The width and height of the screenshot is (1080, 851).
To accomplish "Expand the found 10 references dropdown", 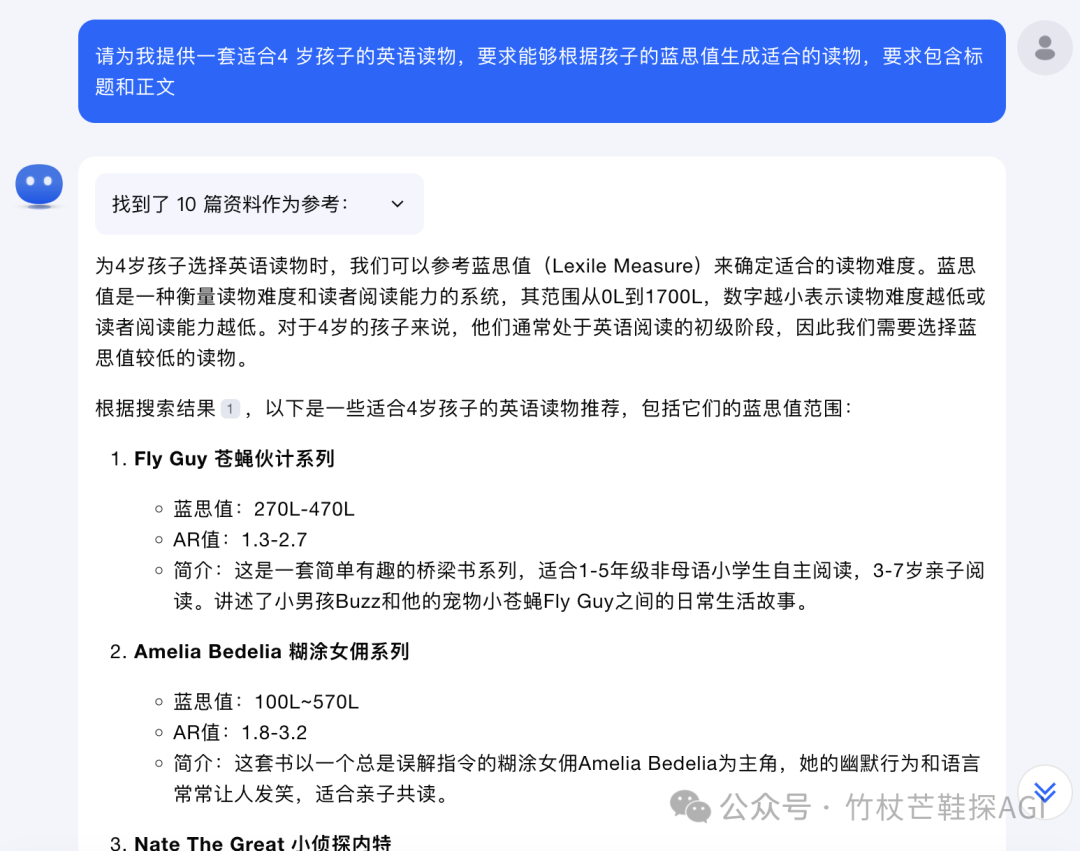I will tap(259, 204).
